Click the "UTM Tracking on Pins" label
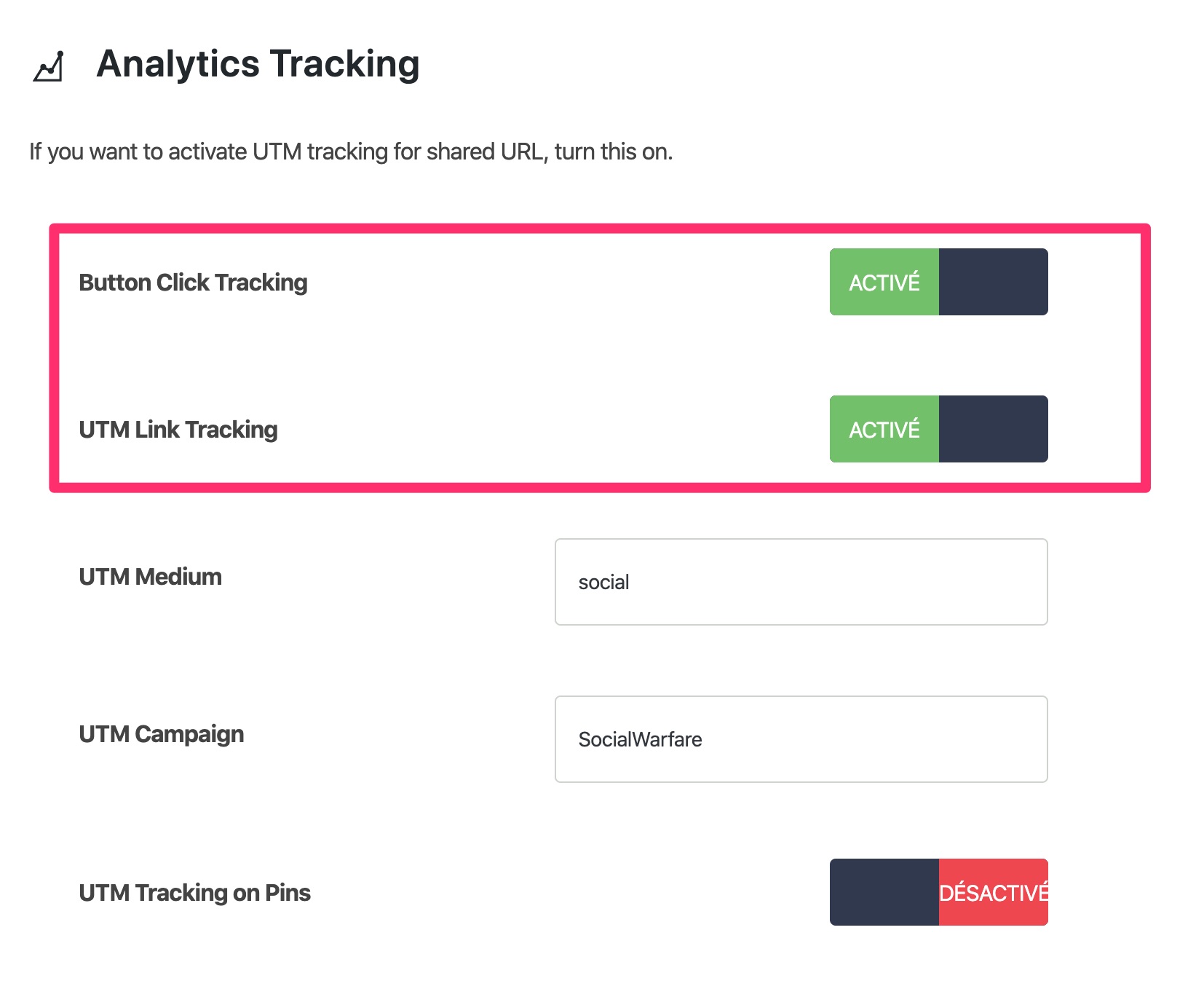Screen dimensions: 1204x989 point(194,893)
